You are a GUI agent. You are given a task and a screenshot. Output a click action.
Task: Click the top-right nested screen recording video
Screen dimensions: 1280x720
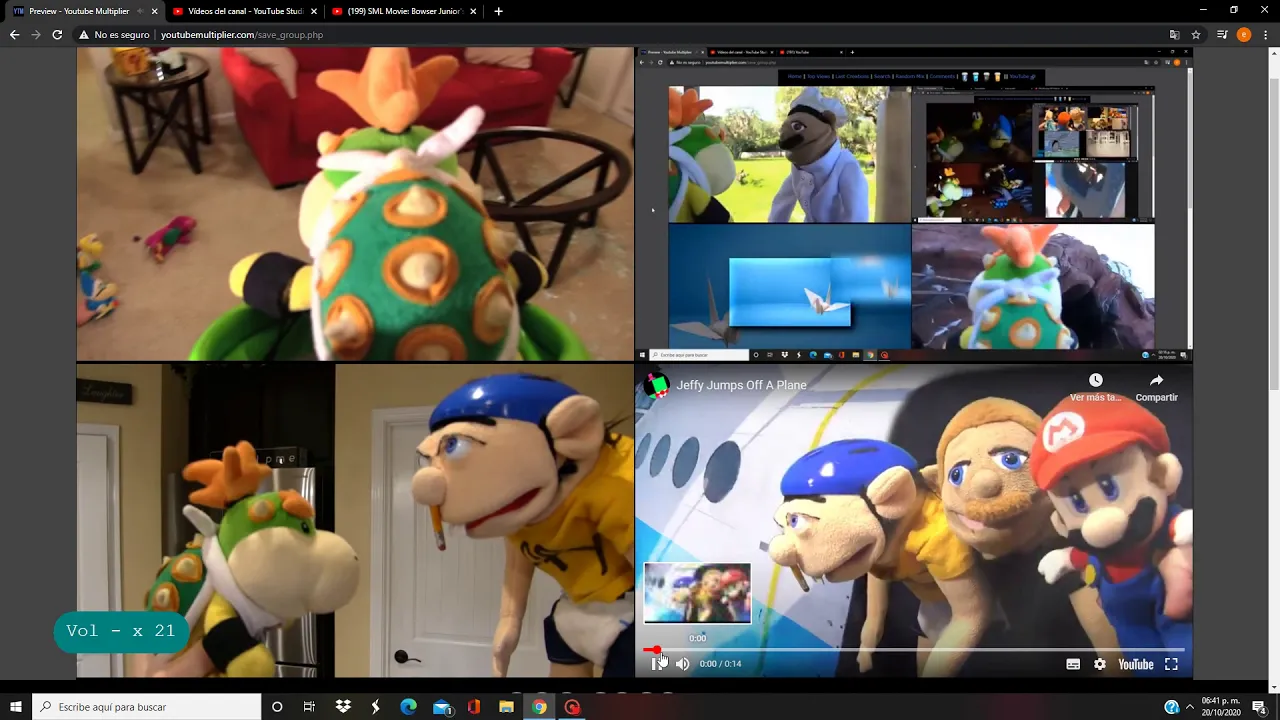click(x=914, y=204)
